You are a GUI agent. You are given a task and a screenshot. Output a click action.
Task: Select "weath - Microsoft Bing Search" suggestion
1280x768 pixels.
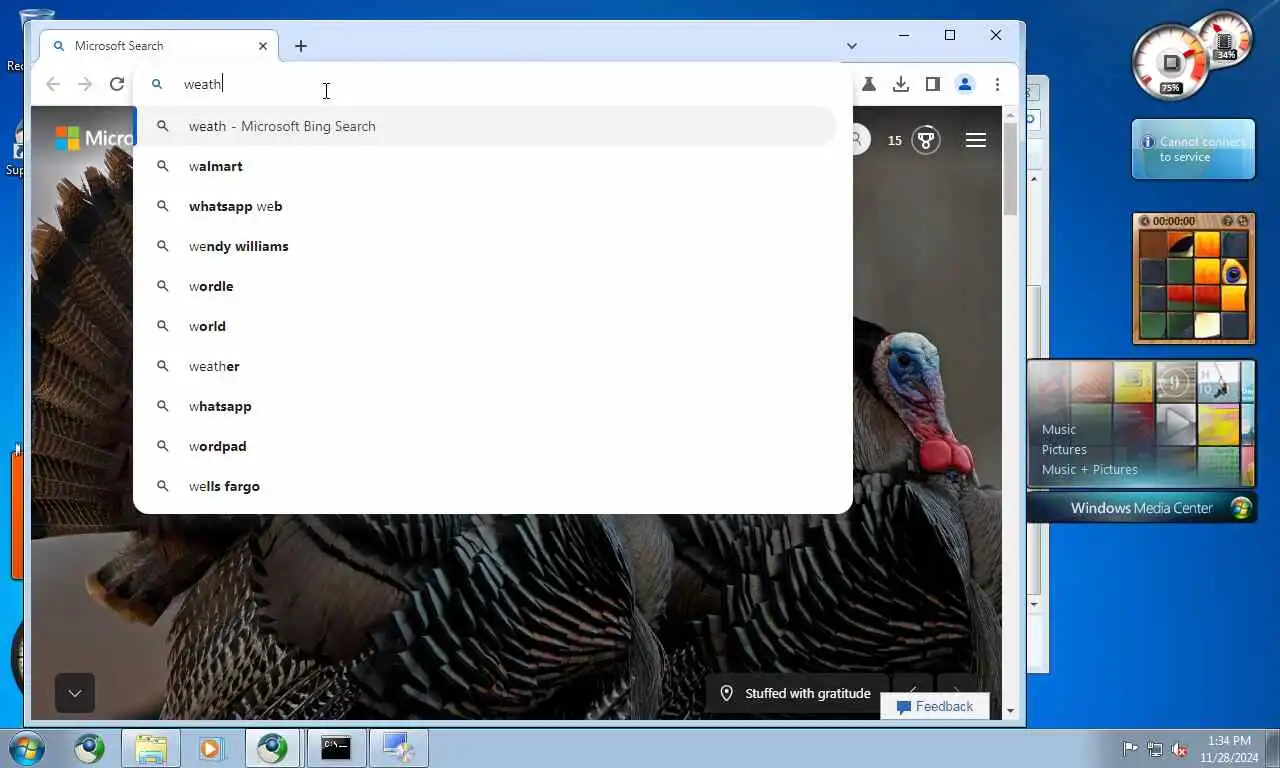pyautogui.click(x=486, y=126)
